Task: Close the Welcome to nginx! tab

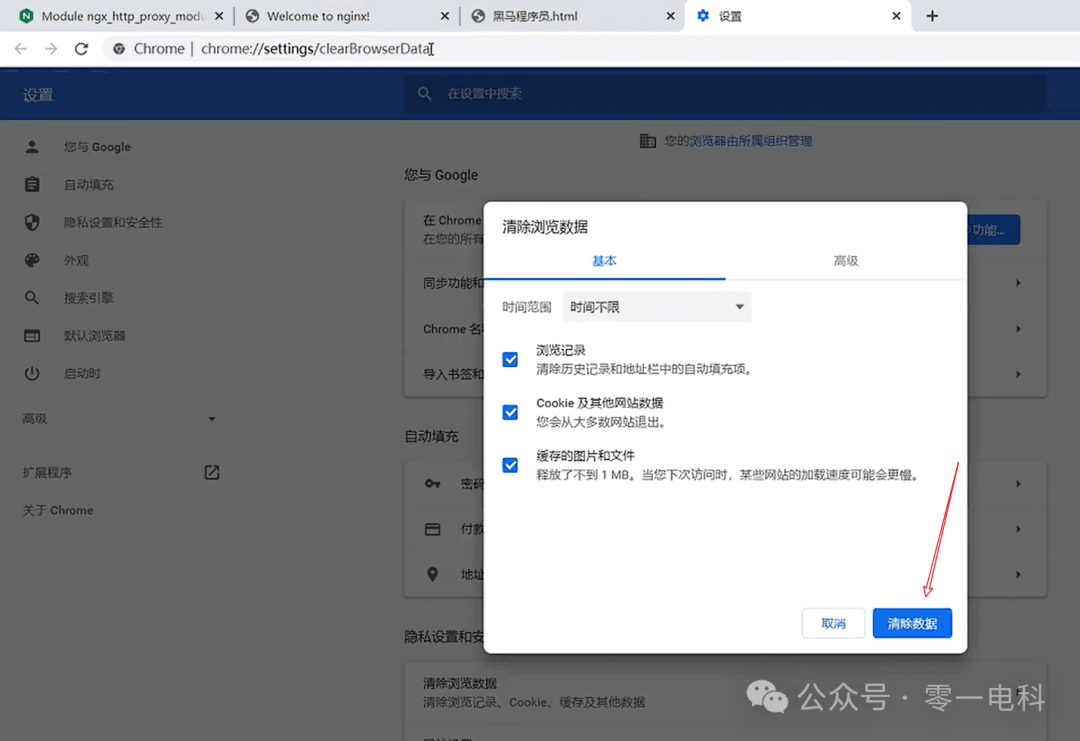Action: tap(444, 16)
